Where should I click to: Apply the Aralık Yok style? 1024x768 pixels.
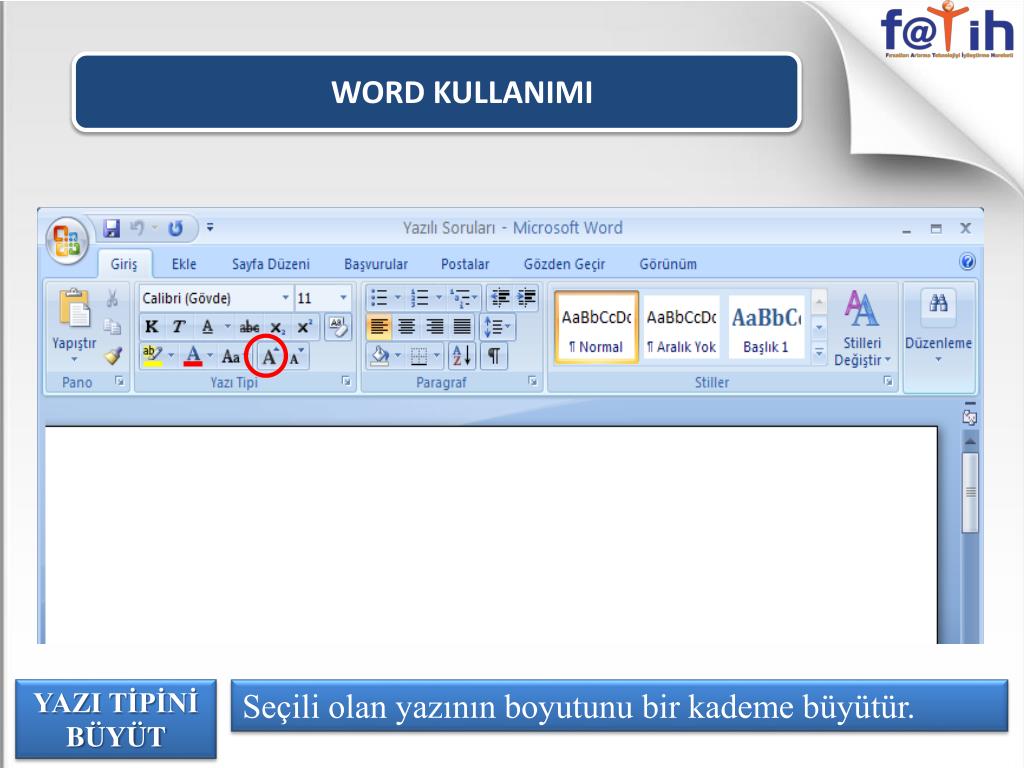(x=681, y=327)
